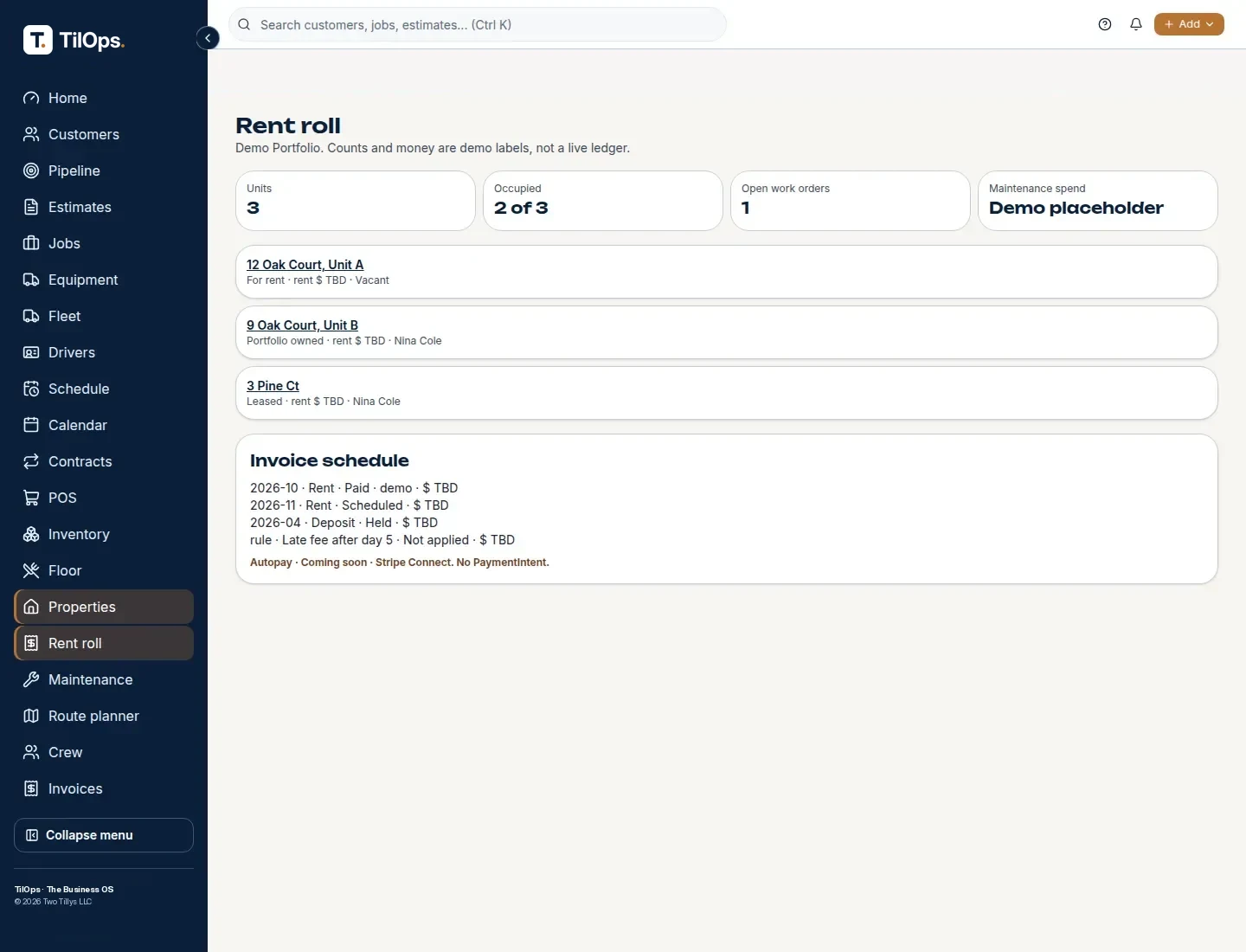Click the Floor utensils icon

click(31, 570)
